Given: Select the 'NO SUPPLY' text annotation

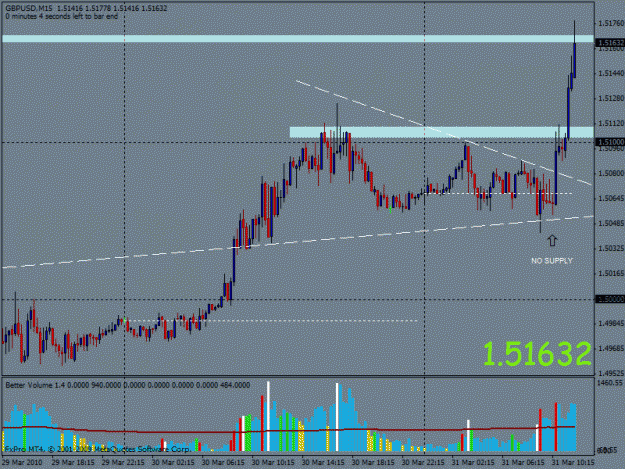Looking at the screenshot, I should [x=552, y=261].
